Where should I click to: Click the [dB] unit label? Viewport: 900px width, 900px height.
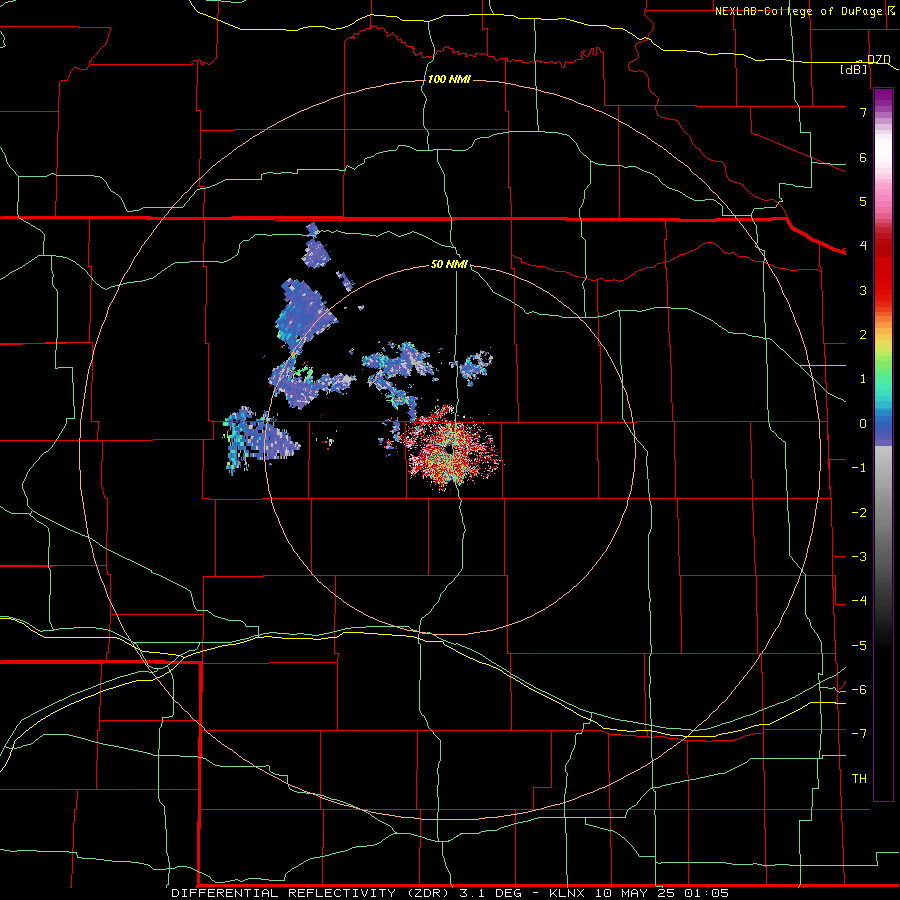point(854,69)
